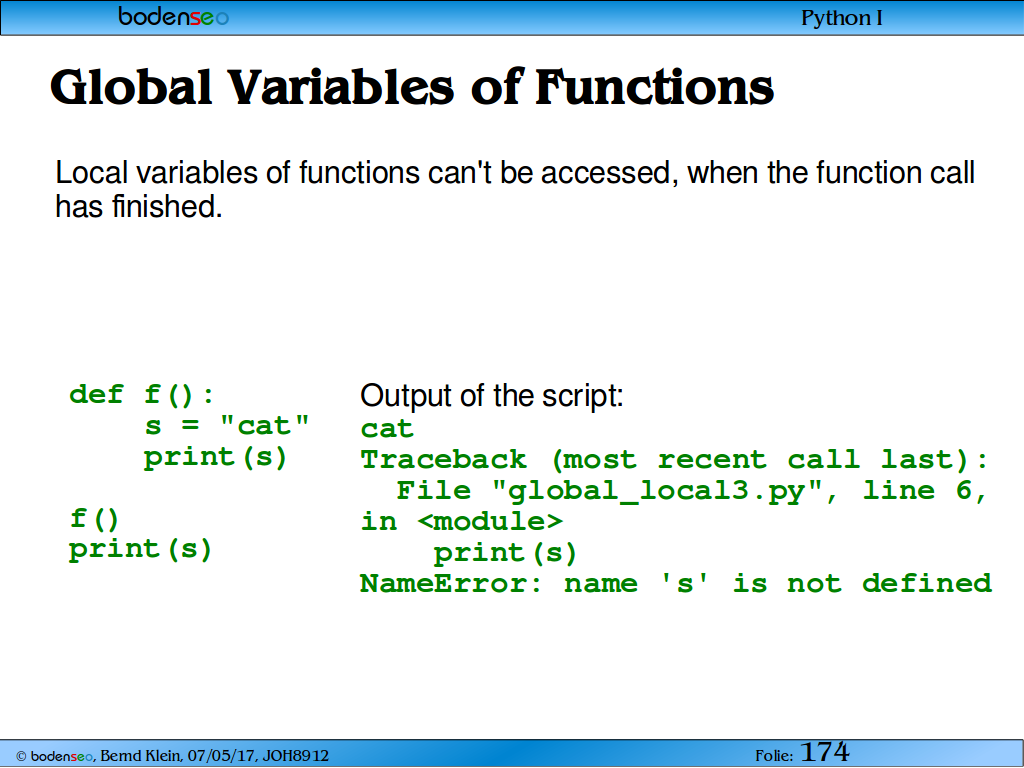Screen dimensions: 1024x768
Task: Click the standalone 'f()' call line
Action: [x=94, y=519]
